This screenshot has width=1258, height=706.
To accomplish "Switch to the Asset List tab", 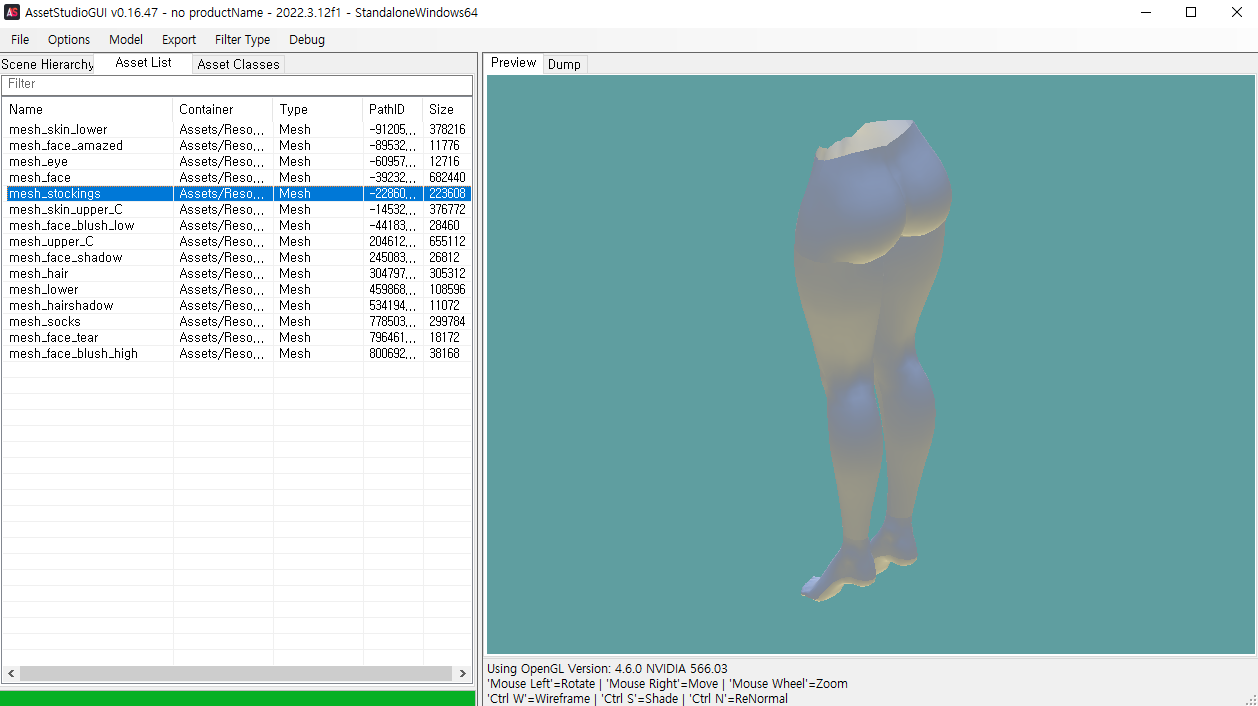I will point(143,62).
